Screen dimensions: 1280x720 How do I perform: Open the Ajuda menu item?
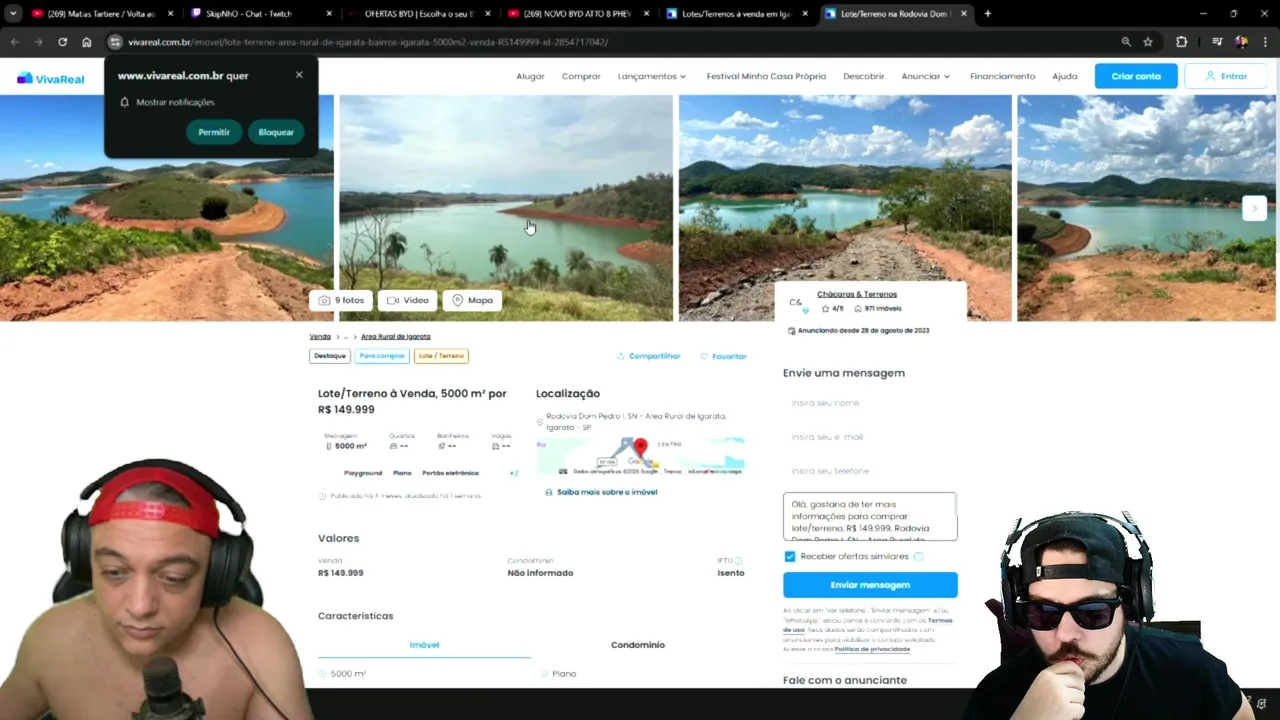pyautogui.click(x=1065, y=76)
